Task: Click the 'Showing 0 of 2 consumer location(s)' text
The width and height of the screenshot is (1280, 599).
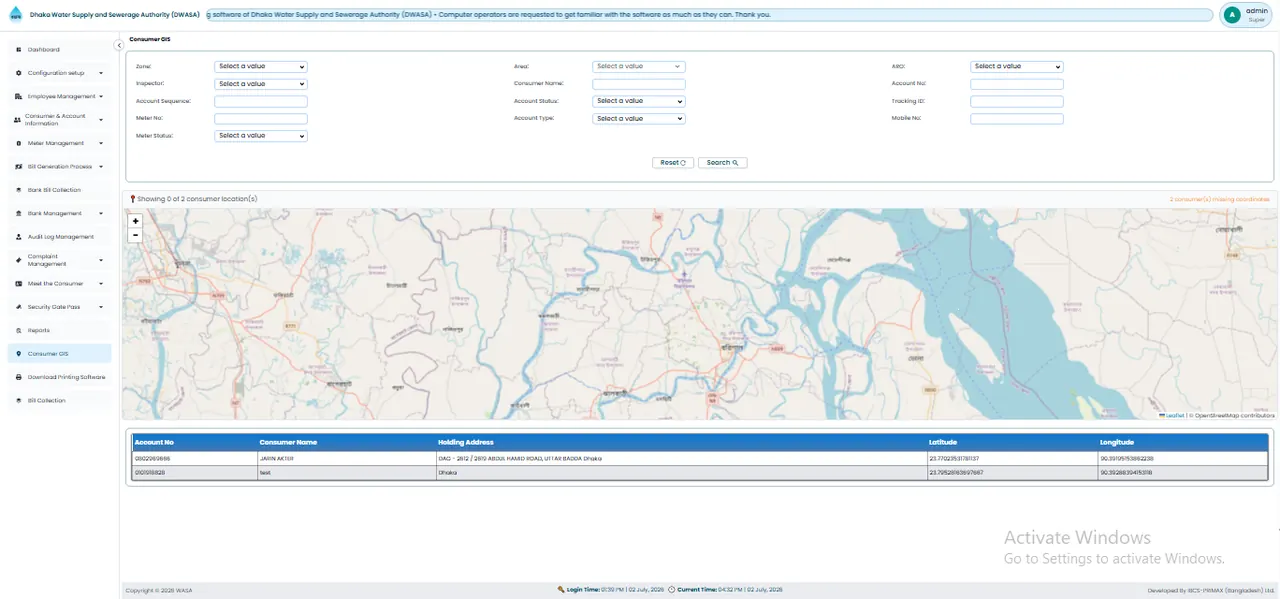Action: click(x=197, y=199)
